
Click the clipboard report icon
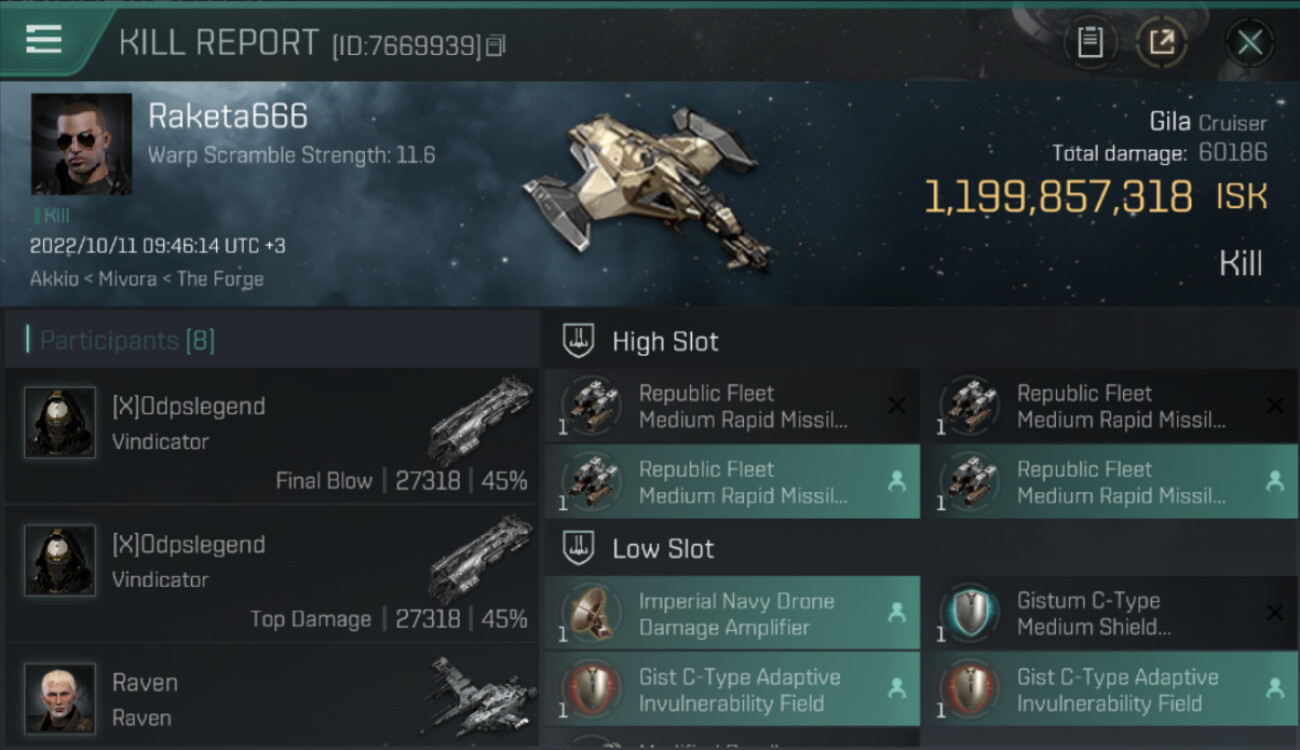click(x=1090, y=42)
